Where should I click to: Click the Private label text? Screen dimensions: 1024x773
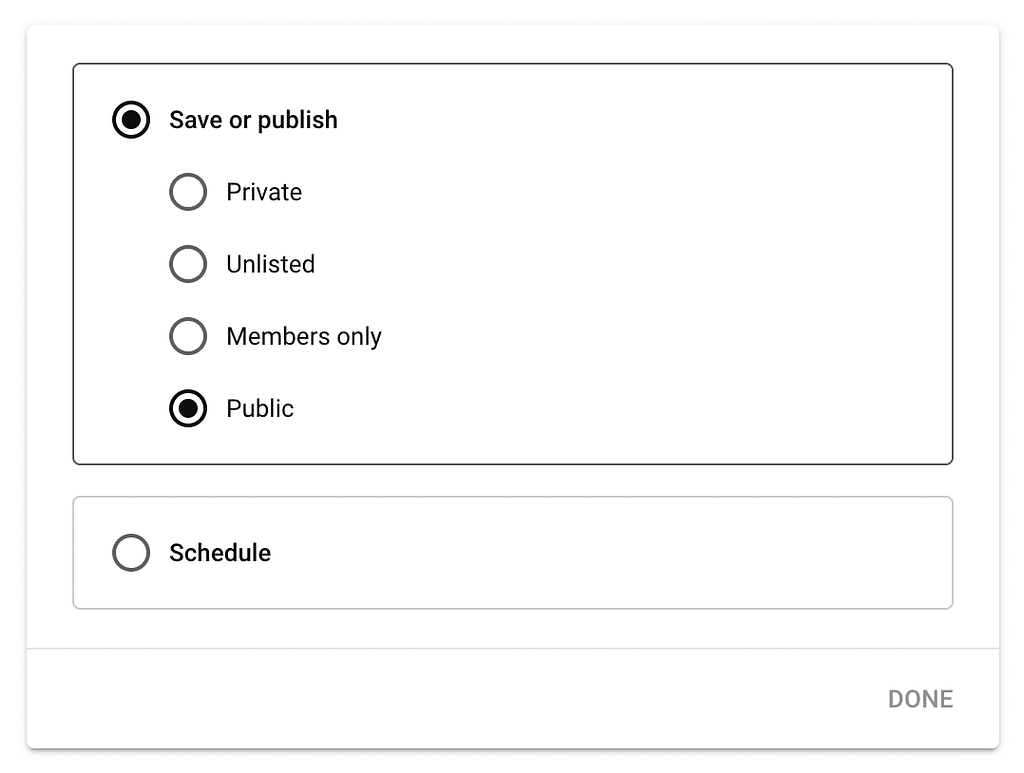pyautogui.click(x=263, y=192)
